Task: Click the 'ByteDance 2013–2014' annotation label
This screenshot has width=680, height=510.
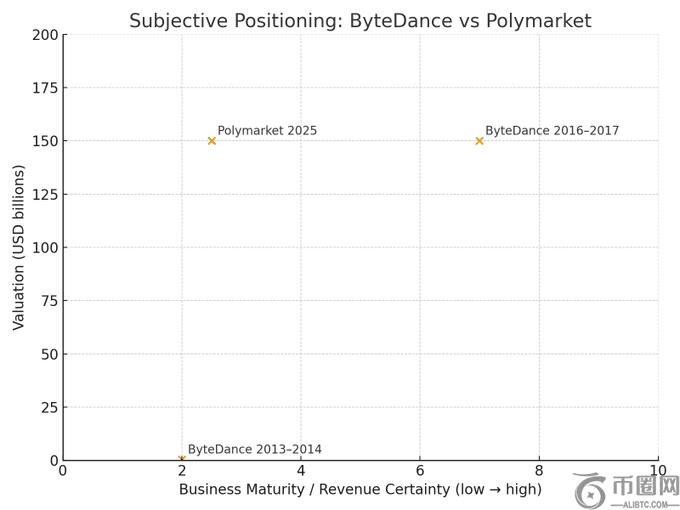Action: (x=255, y=450)
